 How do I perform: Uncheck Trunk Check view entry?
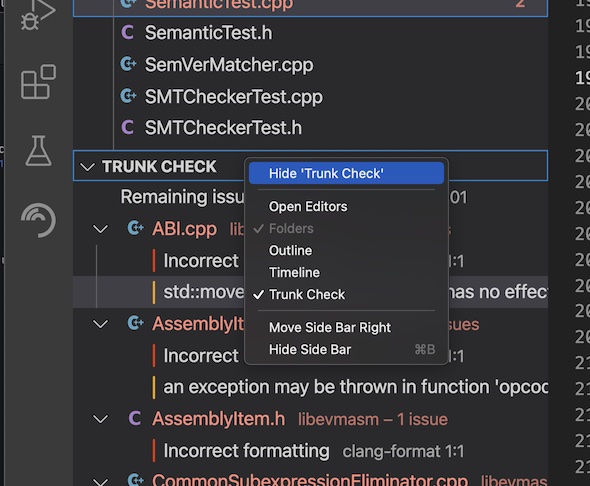346,295
